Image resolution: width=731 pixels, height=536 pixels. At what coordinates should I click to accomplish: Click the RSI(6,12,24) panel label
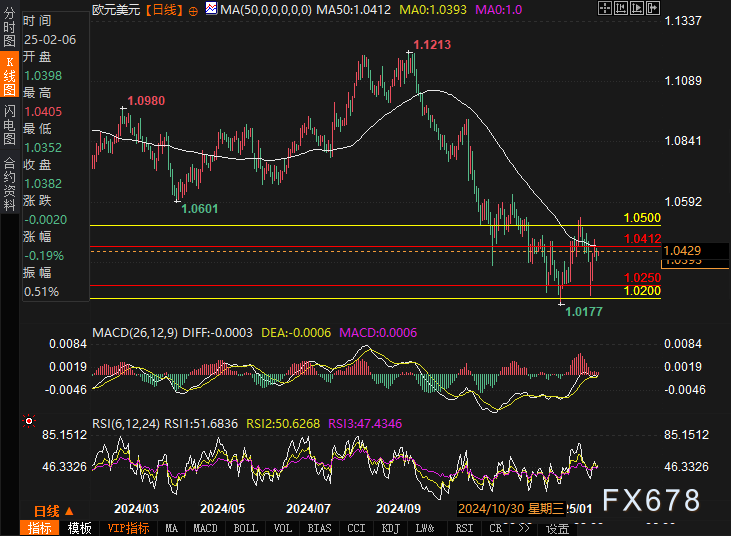click(x=127, y=424)
